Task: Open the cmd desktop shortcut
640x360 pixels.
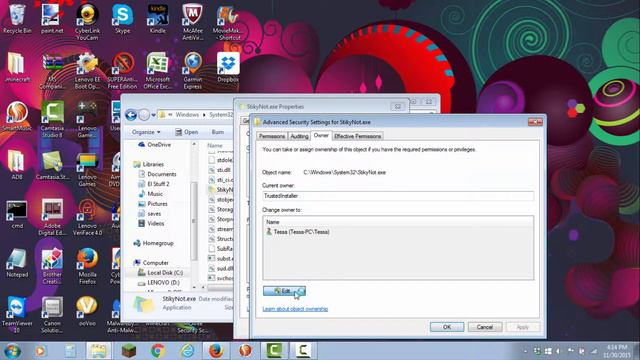Action: coord(17,214)
